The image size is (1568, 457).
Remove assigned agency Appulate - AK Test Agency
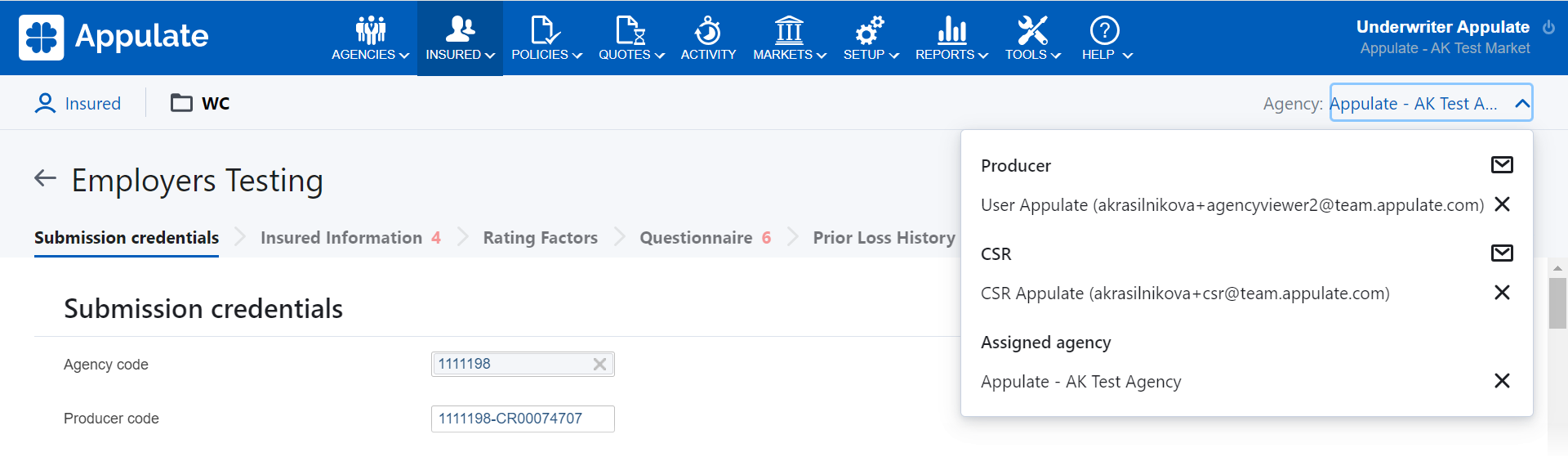(1502, 381)
